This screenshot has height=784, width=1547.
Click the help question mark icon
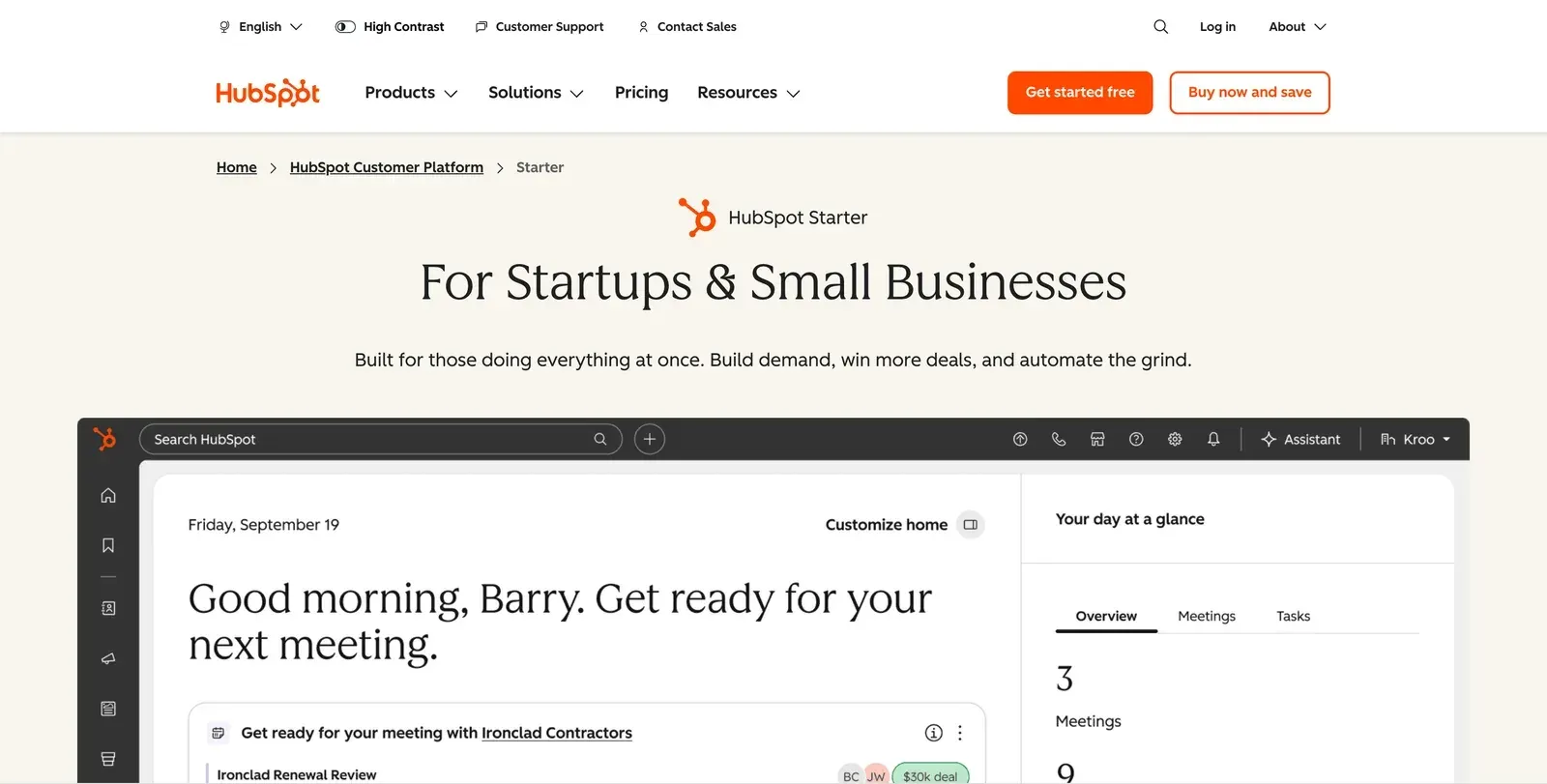(x=1136, y=439)
